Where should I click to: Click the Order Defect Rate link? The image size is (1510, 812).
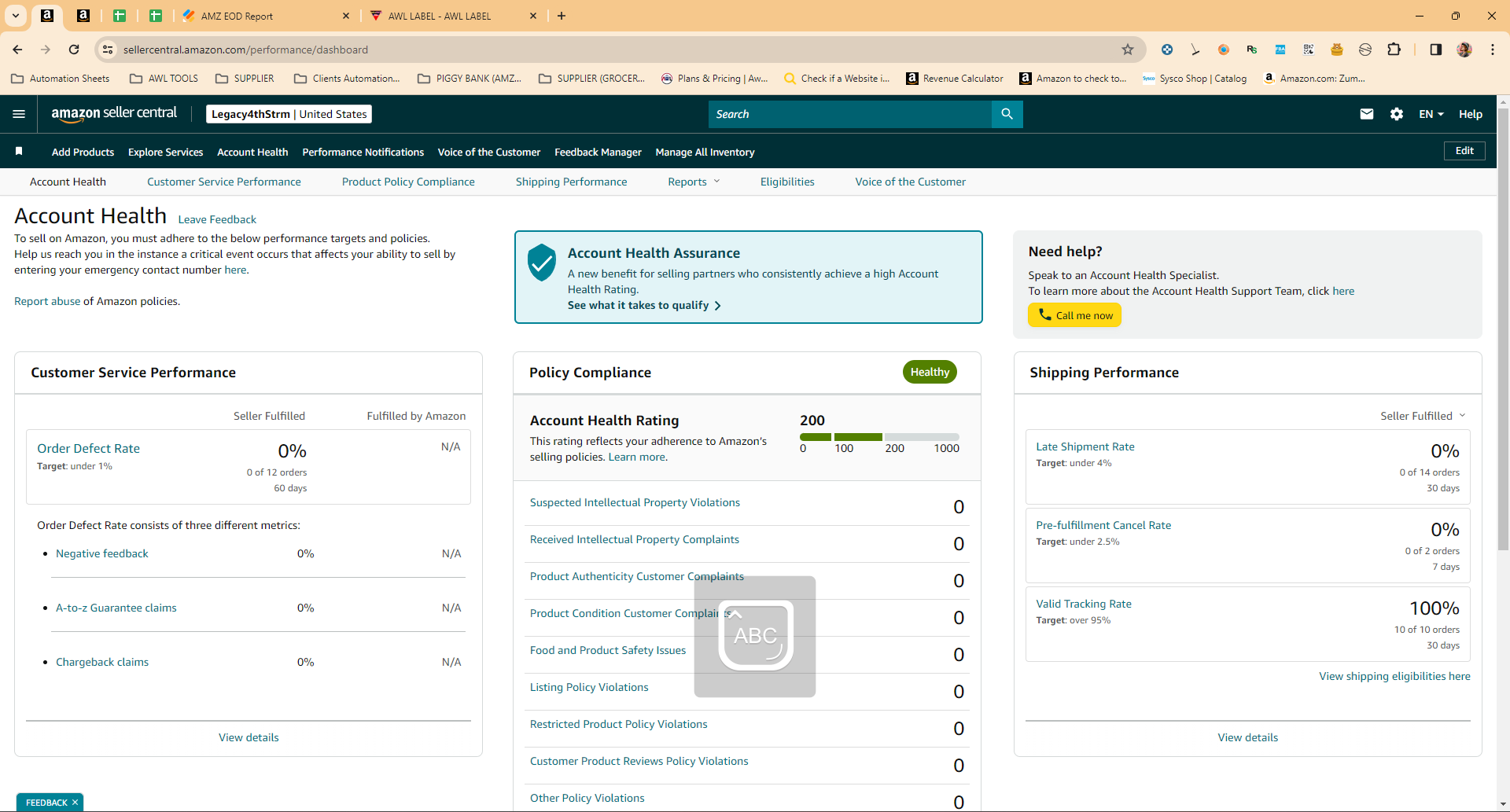(88, 448)
